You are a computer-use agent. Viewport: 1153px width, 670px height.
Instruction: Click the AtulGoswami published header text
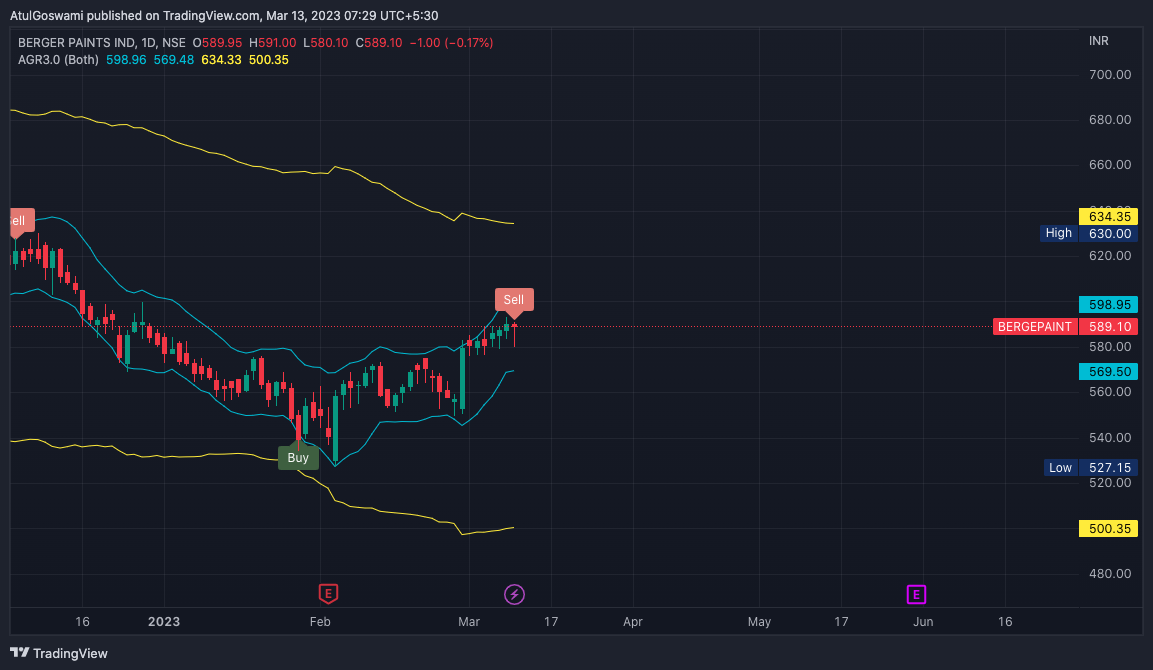click(224, 15)
